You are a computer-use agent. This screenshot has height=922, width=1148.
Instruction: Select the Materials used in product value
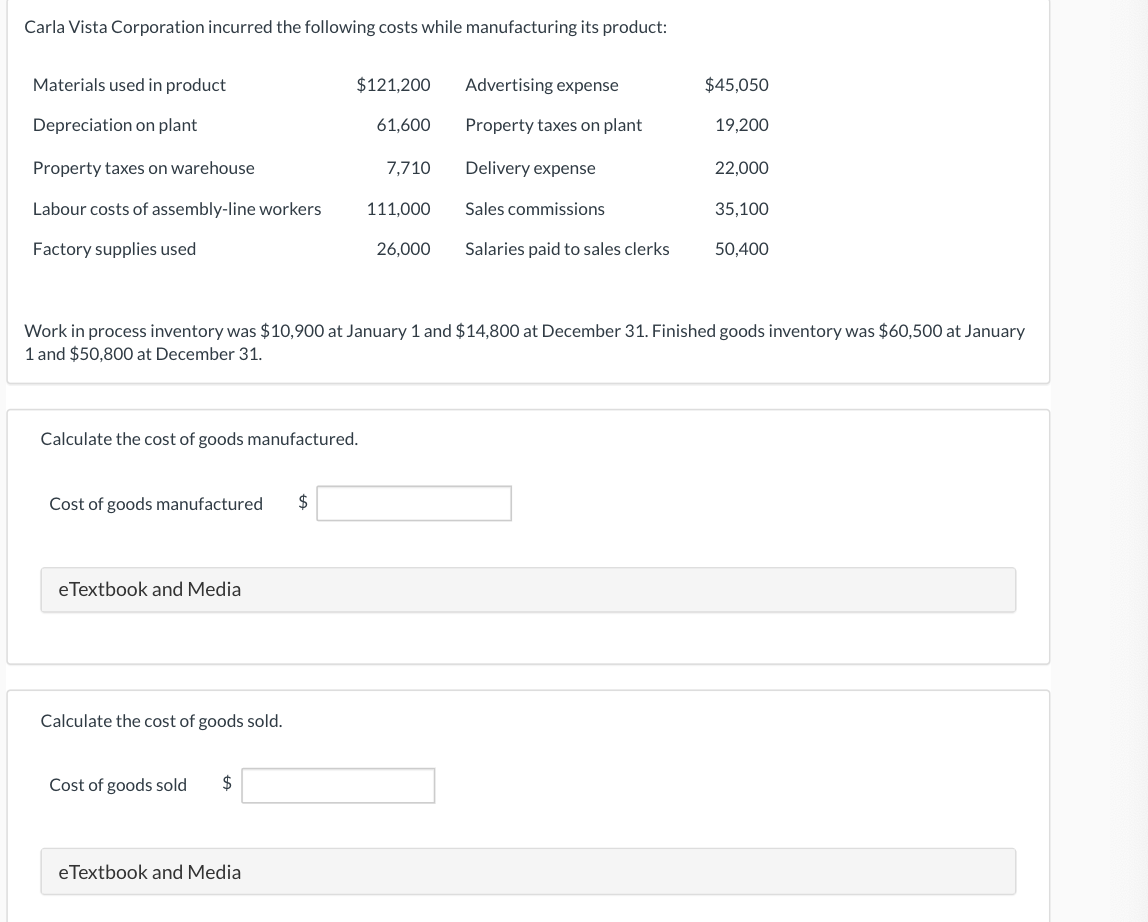pyautogui.click(x=393, y=84)
